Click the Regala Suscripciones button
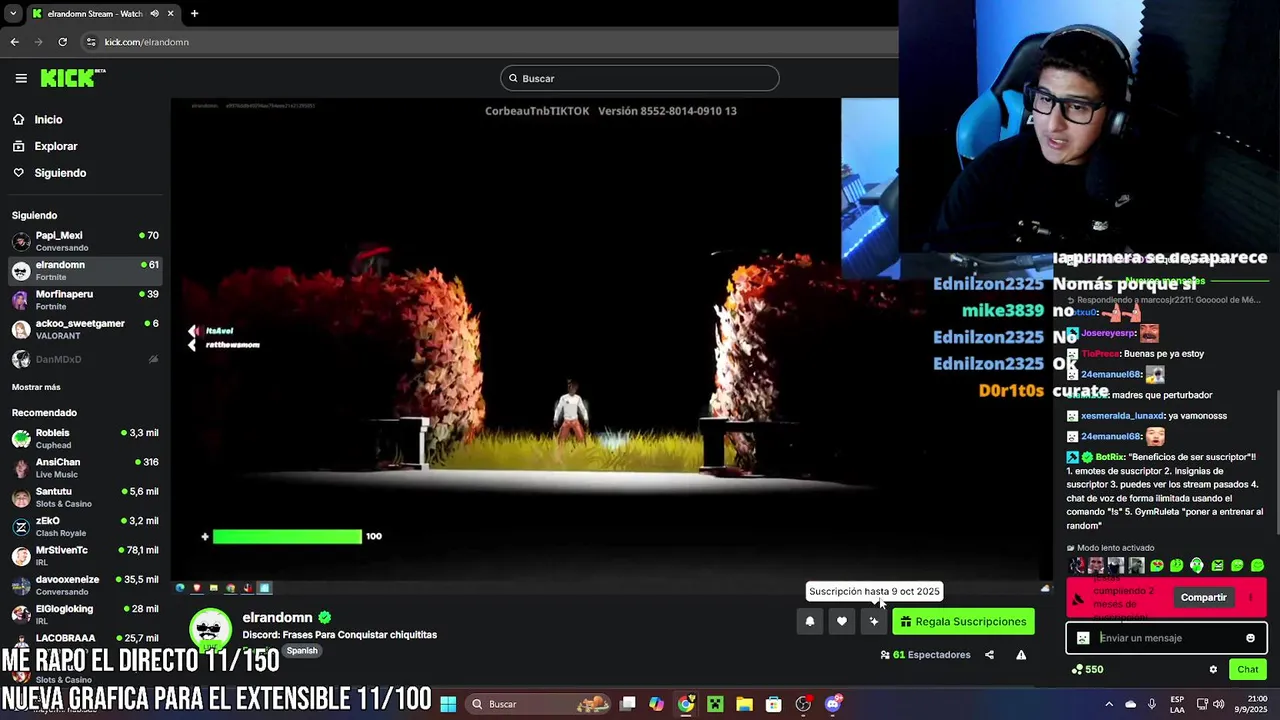This screenshot has width=1280, height=720. (x=963, y=621)
